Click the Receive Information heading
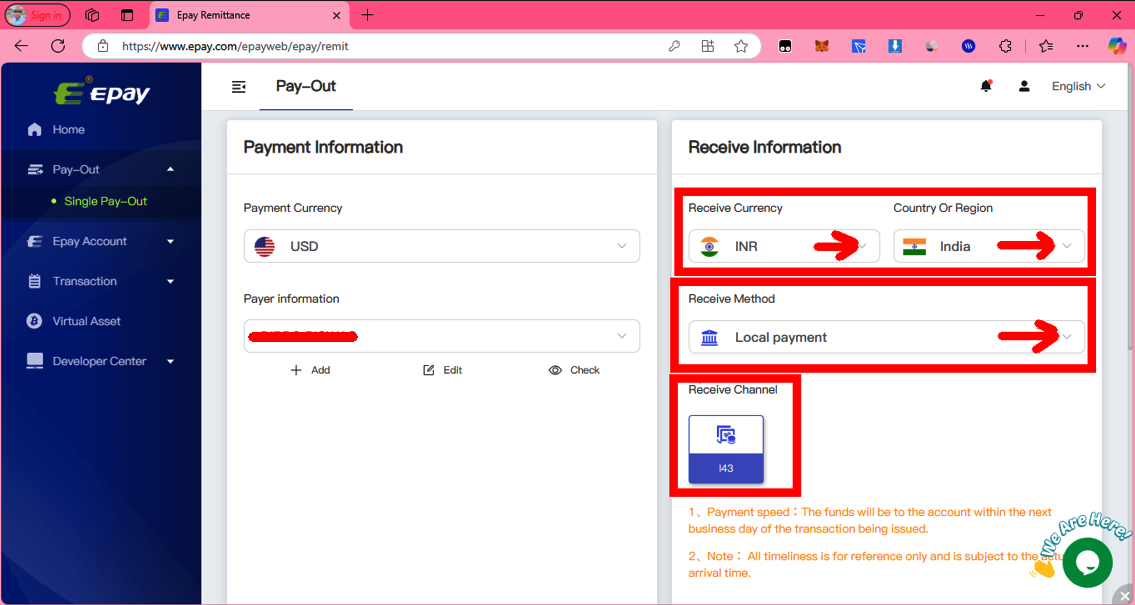Screen dimensions: 1135x605 click(764, 147)
